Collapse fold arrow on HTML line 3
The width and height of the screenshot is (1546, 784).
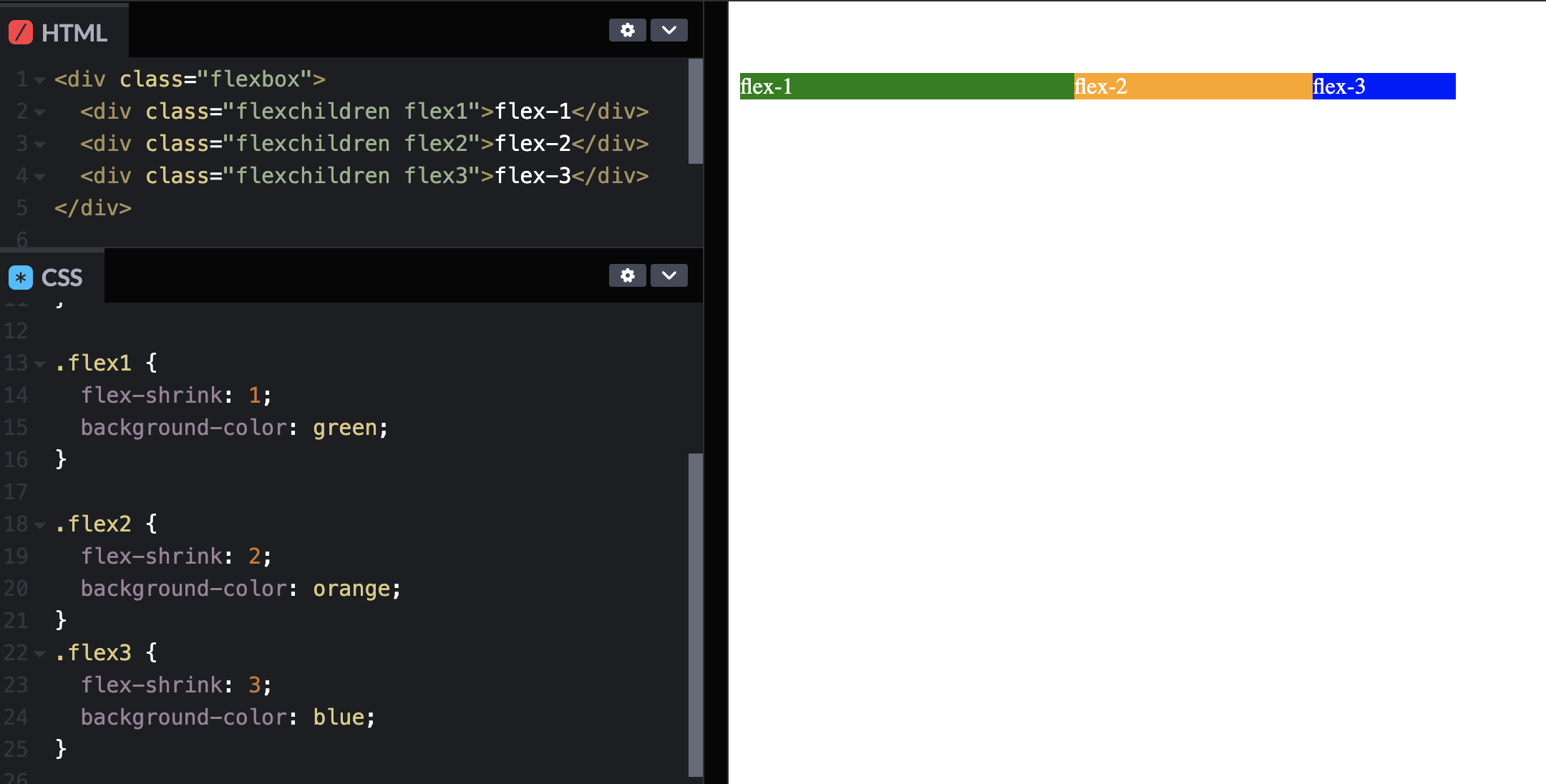[40, 144]
